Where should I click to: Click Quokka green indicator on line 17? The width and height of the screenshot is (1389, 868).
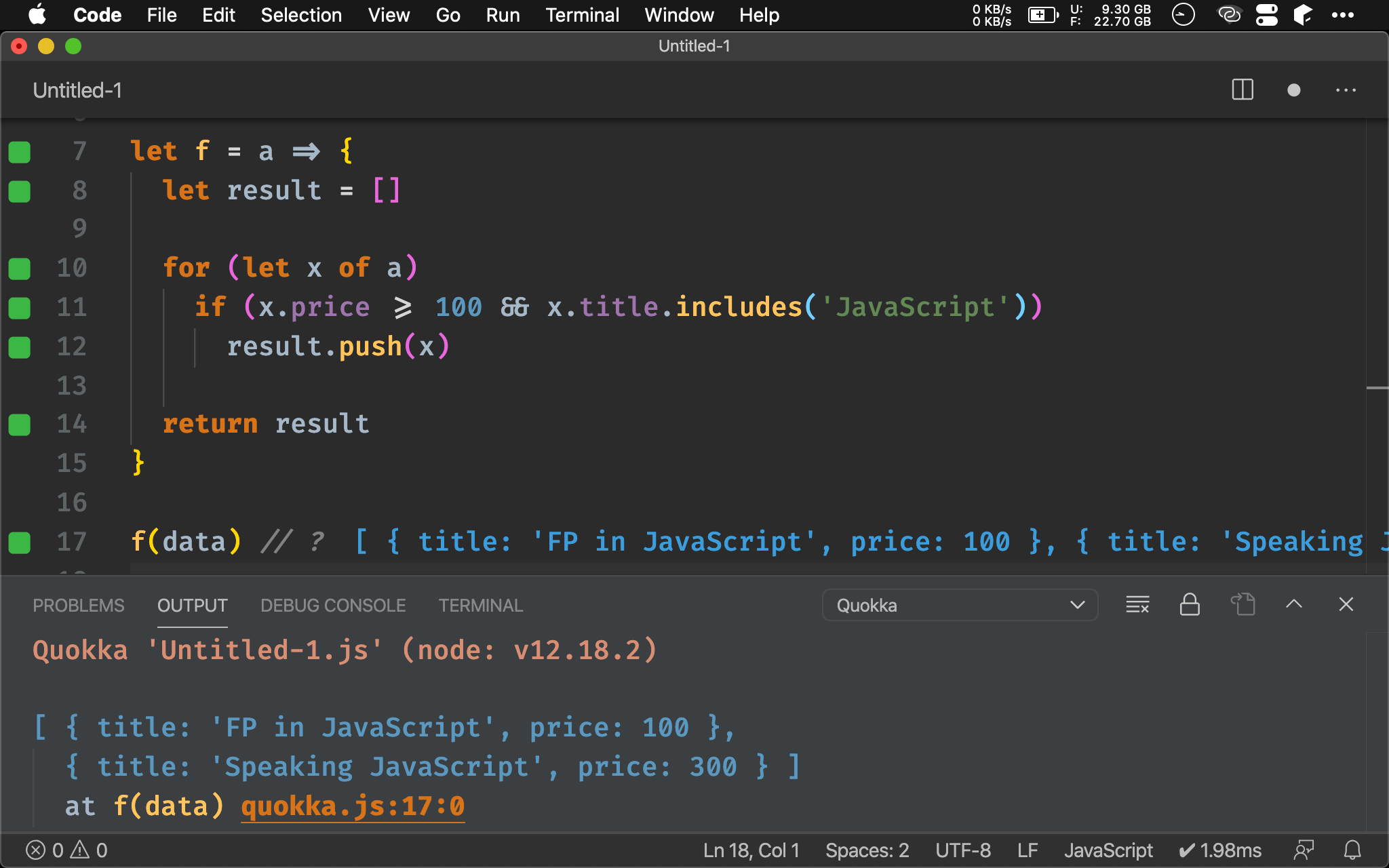click(x=20, y=542)
